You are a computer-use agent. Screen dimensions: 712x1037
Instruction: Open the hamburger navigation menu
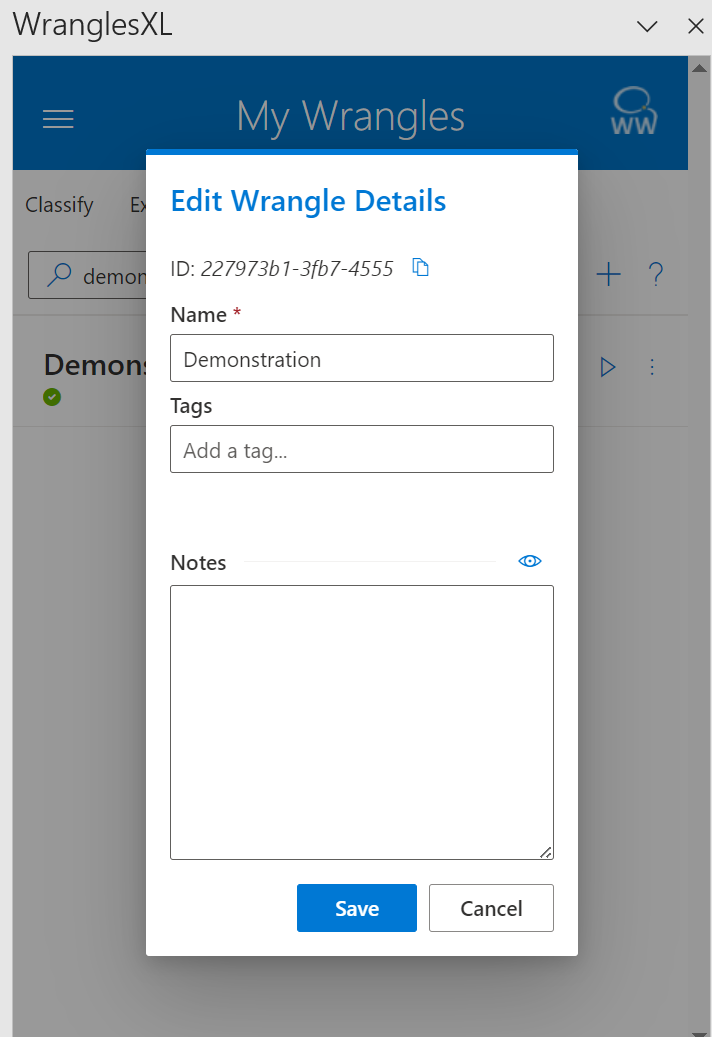[58, 119]
